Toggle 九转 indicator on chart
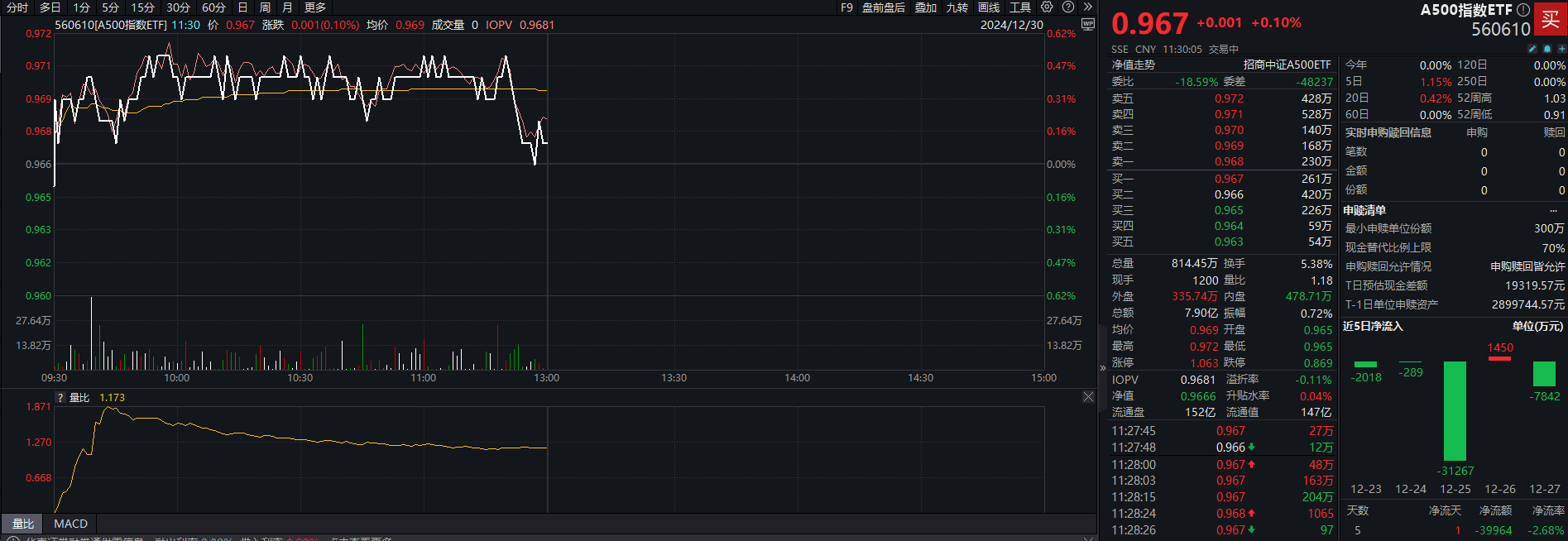 click(957, 7)
